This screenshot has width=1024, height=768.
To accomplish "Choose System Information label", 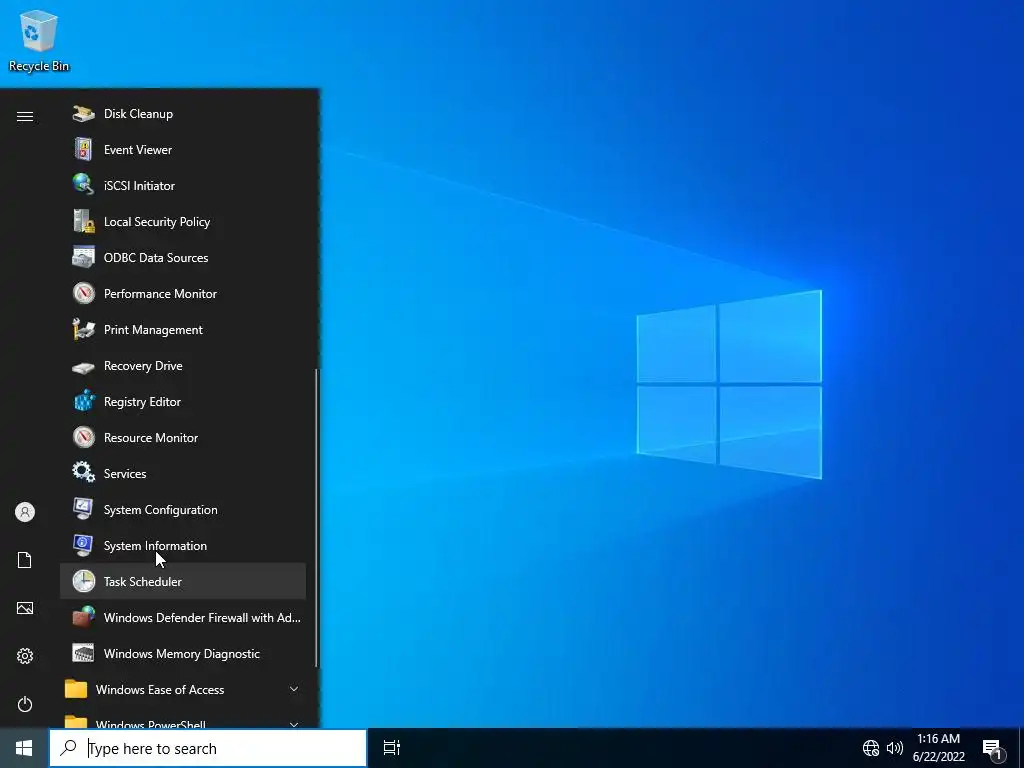I will click(155, 545).
